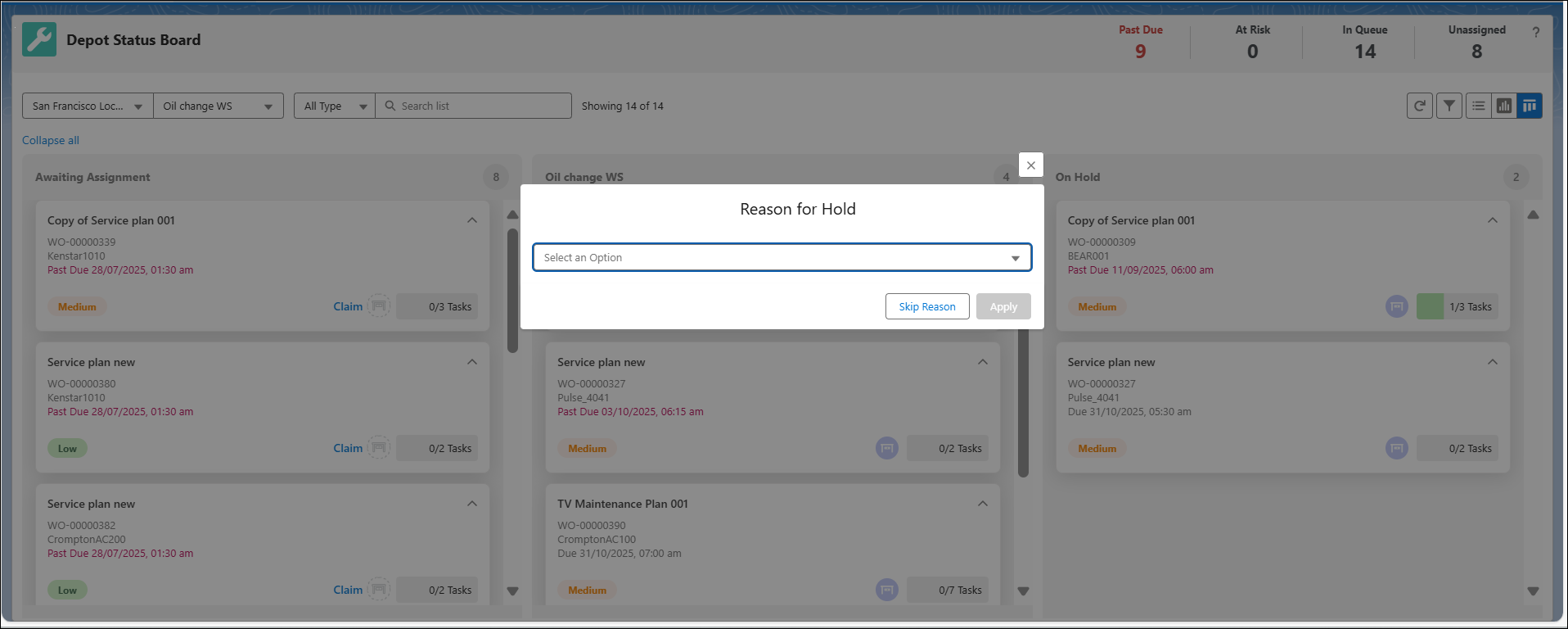Click the Apply button
This screenshot has height=629, width=1568.
pos(1003,306)
